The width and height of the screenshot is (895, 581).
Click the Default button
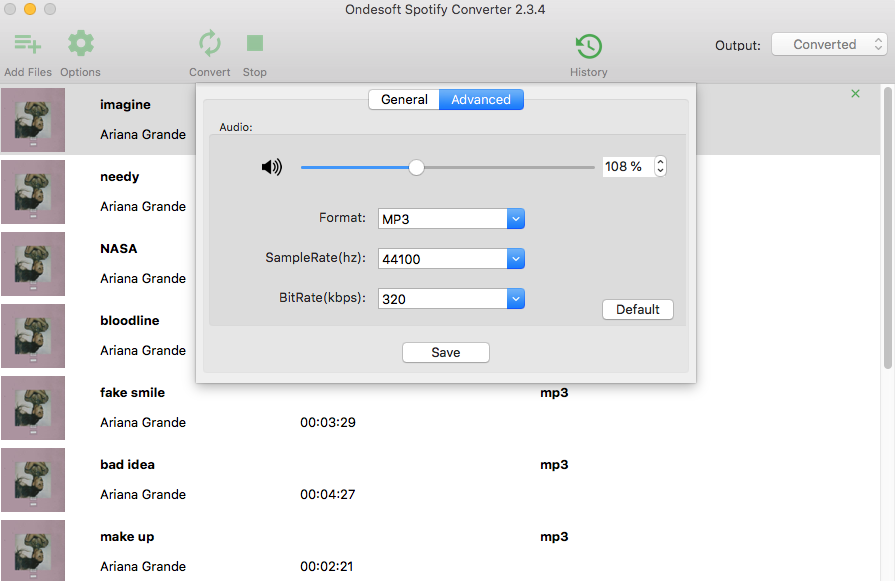tap(638, 309)
